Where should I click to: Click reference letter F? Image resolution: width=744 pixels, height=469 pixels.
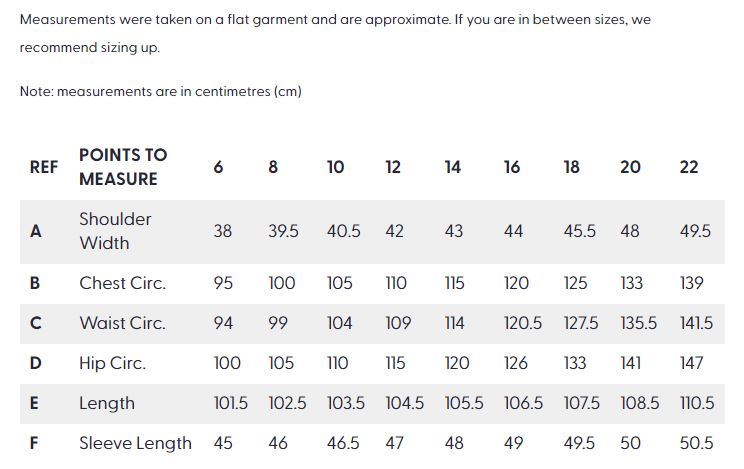[35, 443]
